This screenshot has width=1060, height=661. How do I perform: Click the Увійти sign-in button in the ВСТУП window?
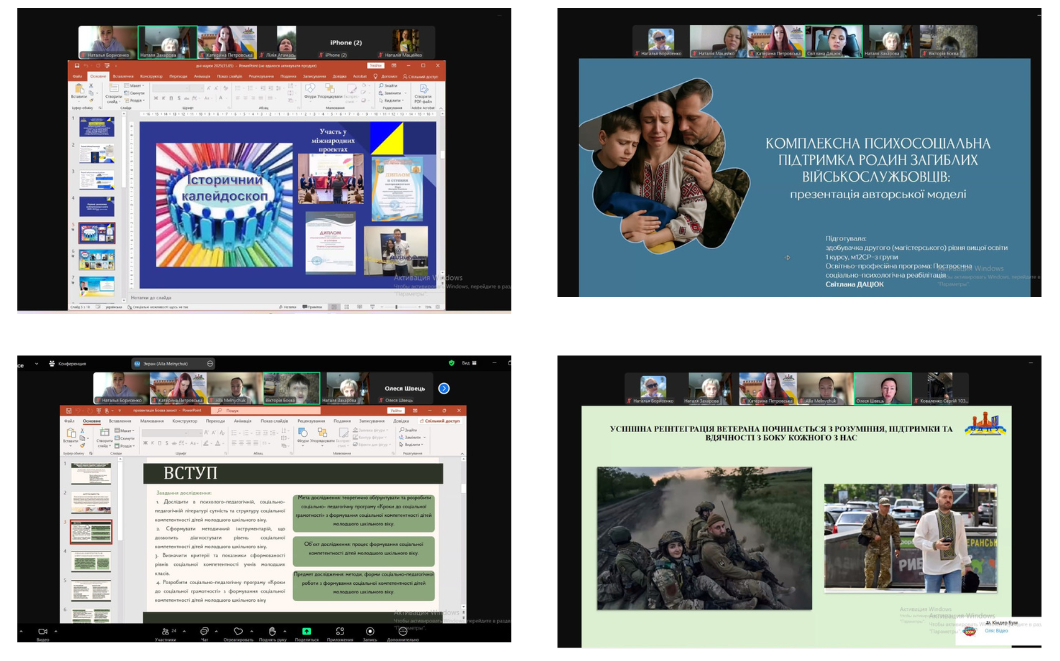click(395, 410)
